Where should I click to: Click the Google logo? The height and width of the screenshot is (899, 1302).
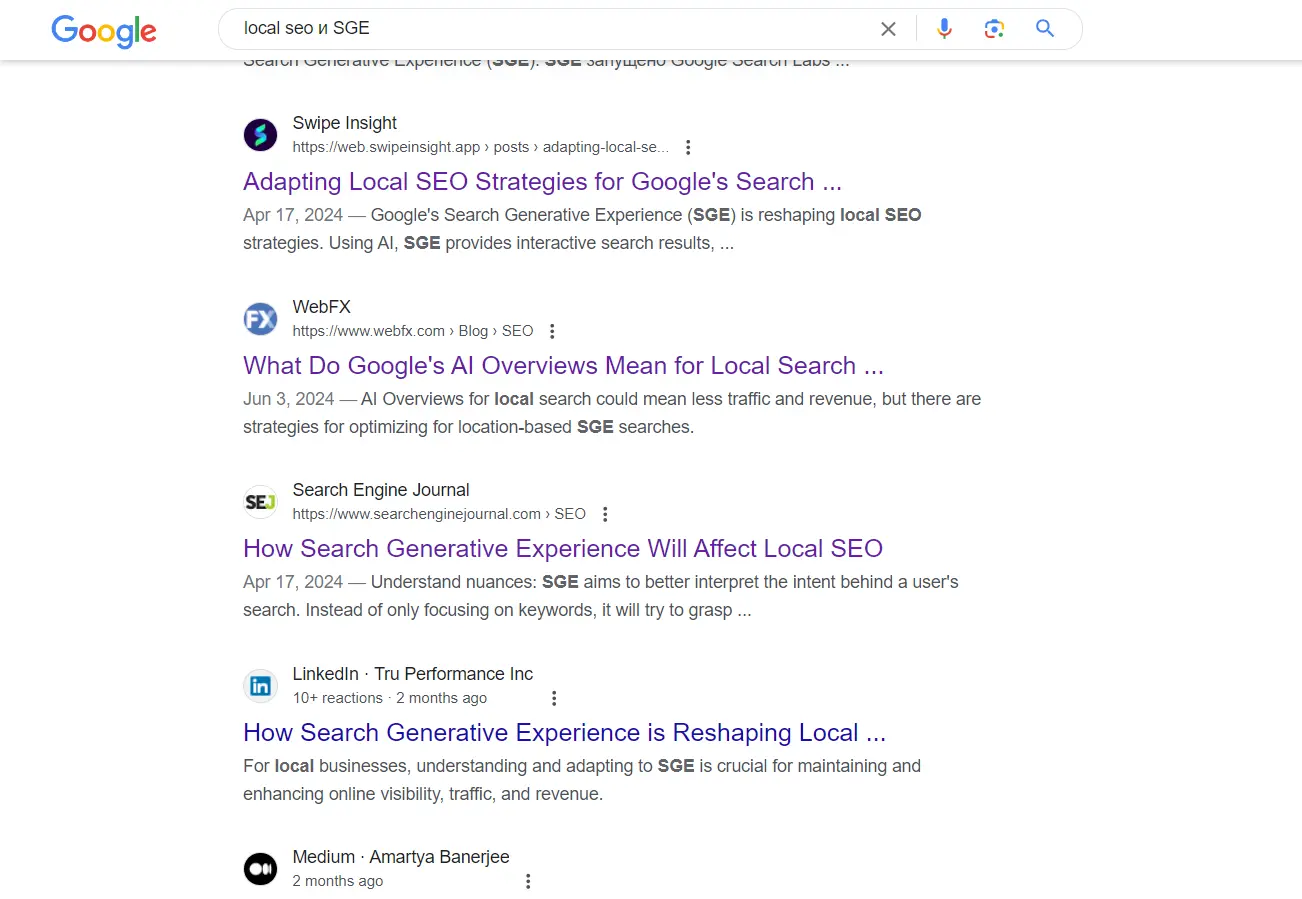pyautogui.click(x=104, y=31)
